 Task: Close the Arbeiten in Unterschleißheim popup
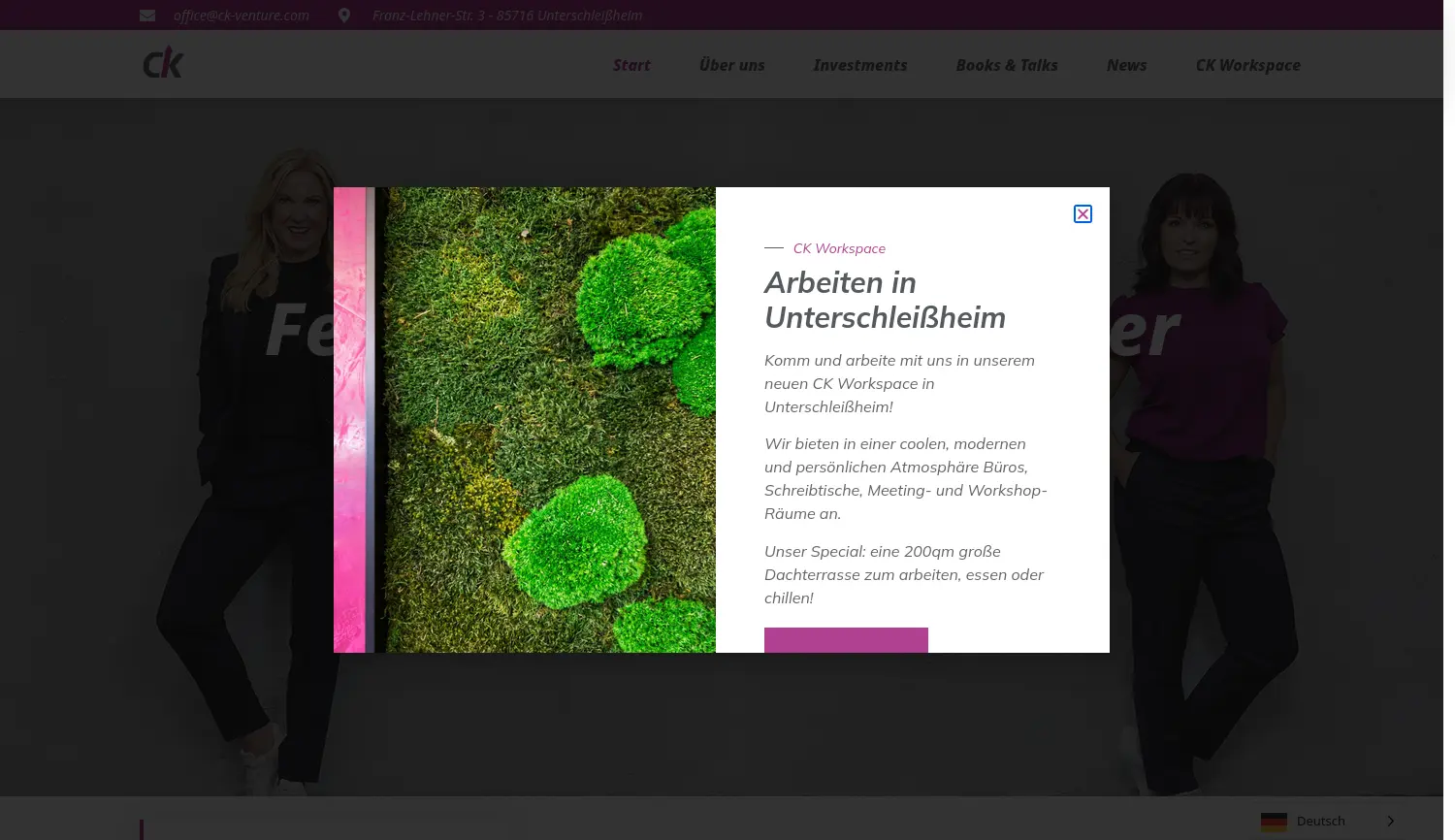[1083, 213]
